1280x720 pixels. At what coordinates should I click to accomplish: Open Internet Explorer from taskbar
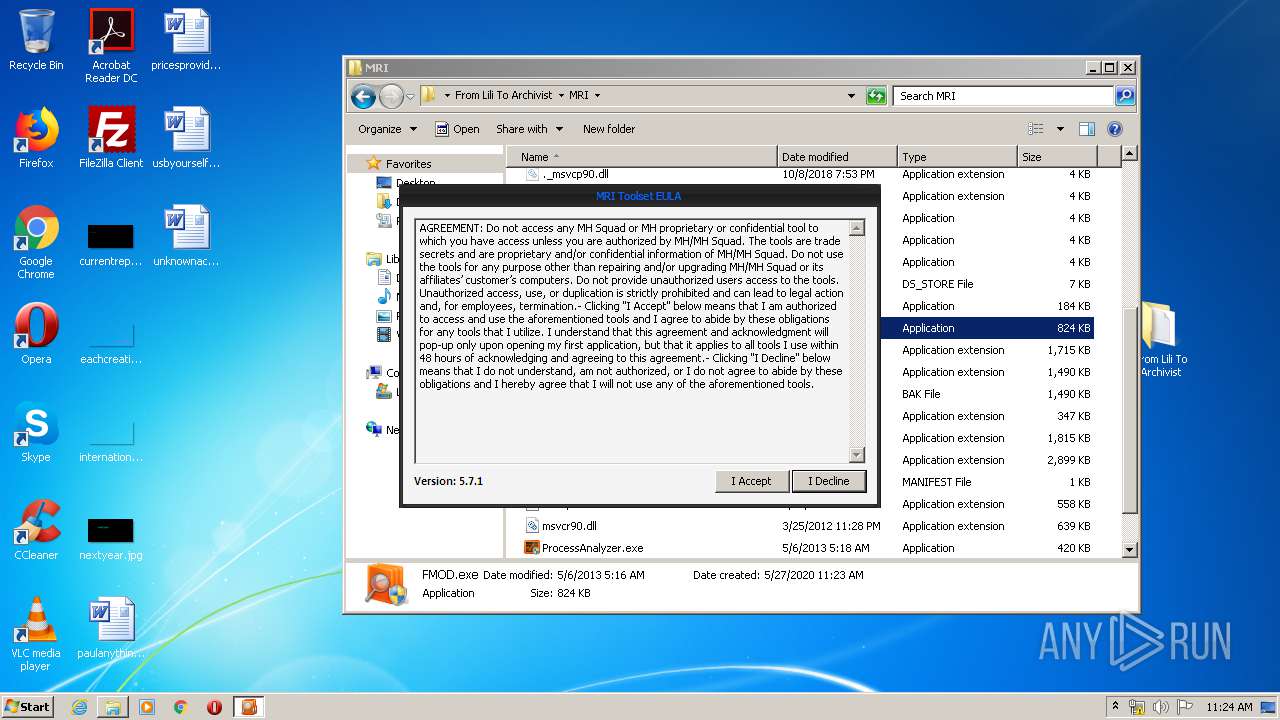click(79, 707)
